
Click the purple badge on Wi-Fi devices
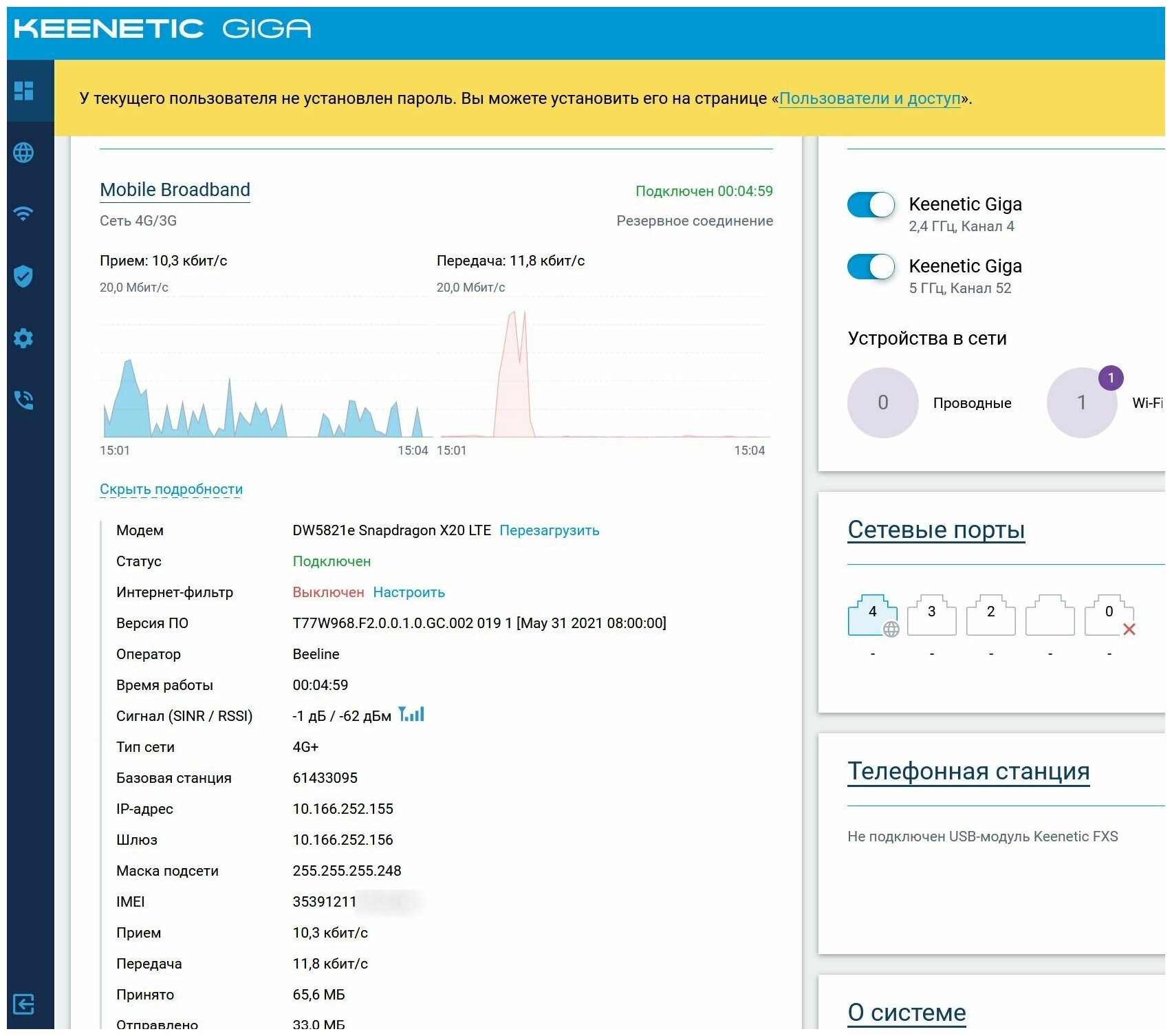point(1111,378)
